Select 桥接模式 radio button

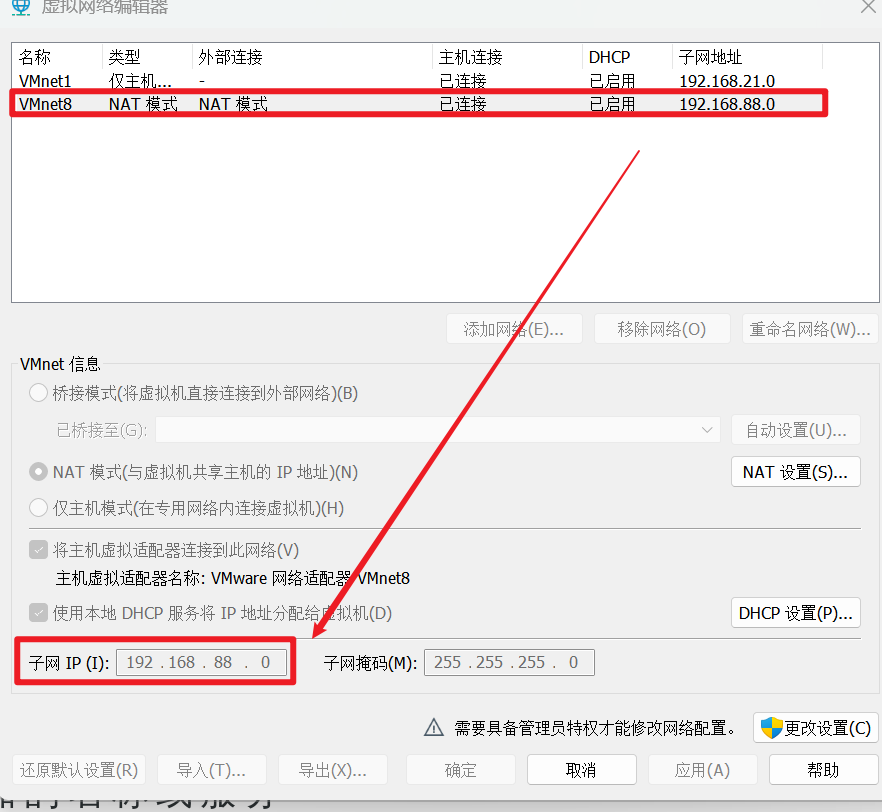[x=38, y=393]
